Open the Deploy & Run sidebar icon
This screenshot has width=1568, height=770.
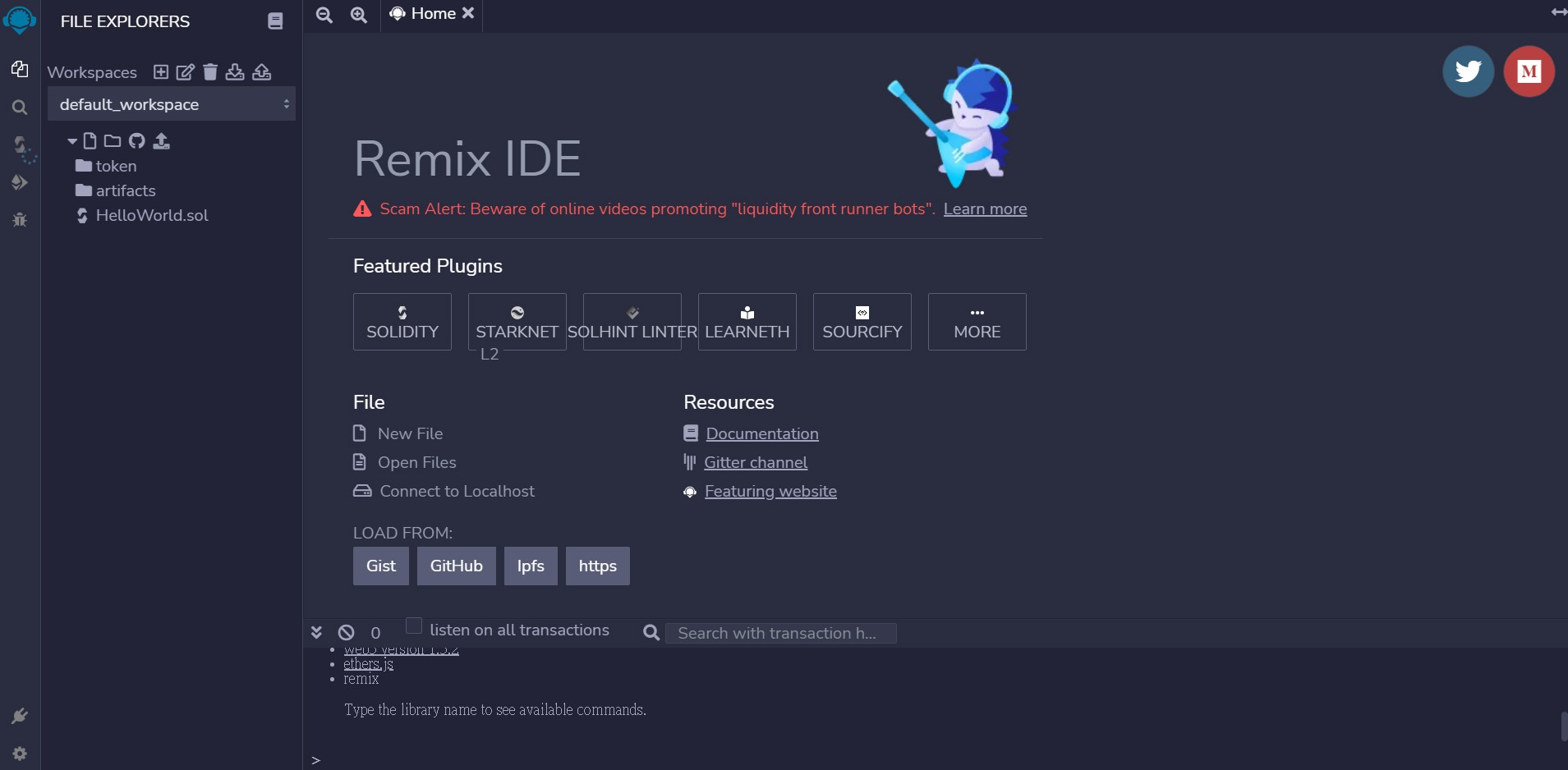click(x=20, y=182)
